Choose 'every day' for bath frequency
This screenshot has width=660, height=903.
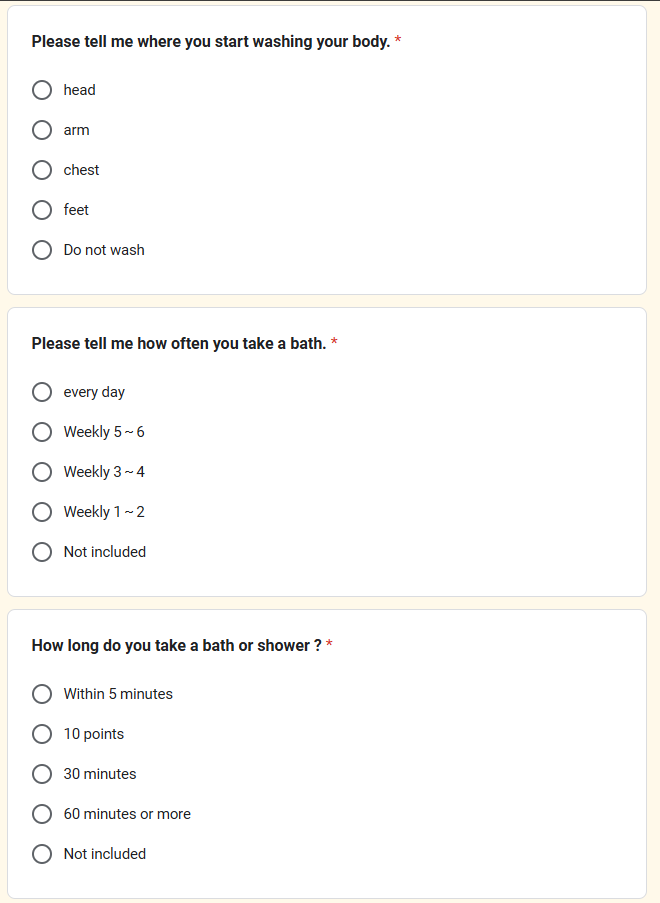coord(42,392)
